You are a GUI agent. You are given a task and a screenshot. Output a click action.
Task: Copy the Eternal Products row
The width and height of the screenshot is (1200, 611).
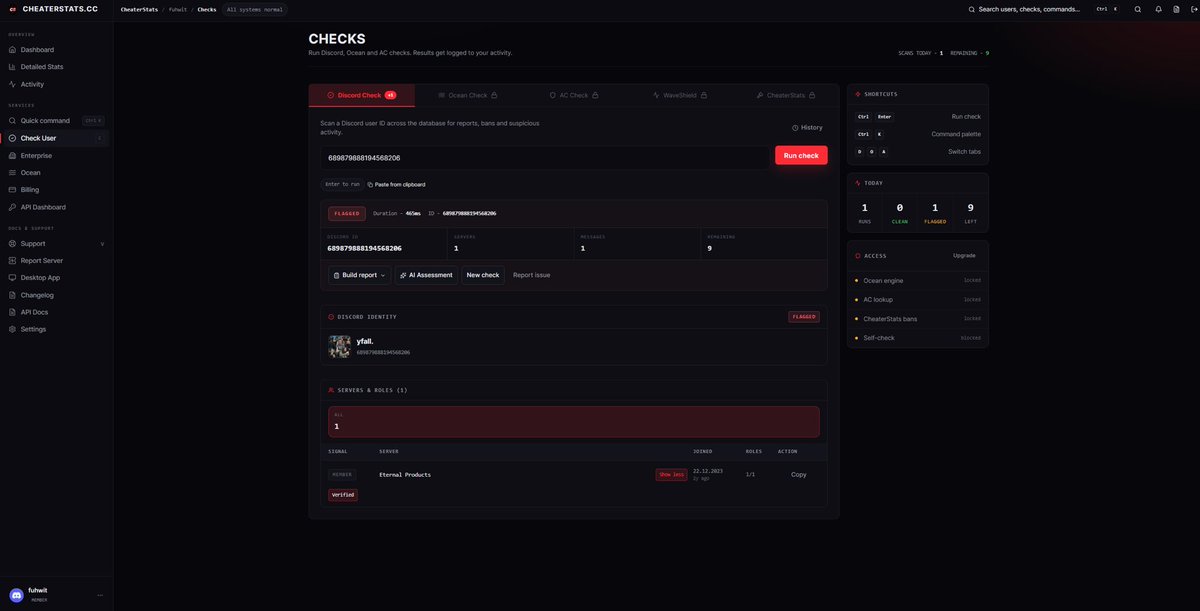click(799, 475)
